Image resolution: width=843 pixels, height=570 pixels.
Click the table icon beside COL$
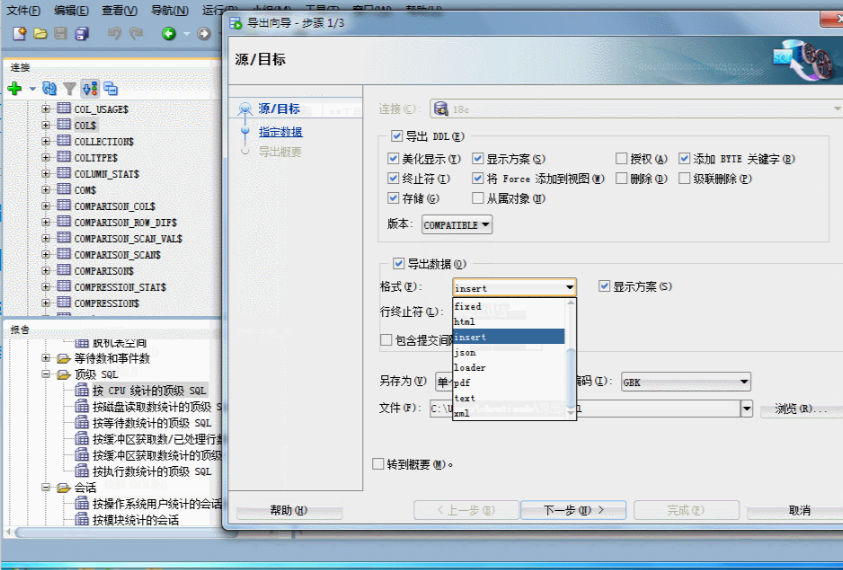64,125
